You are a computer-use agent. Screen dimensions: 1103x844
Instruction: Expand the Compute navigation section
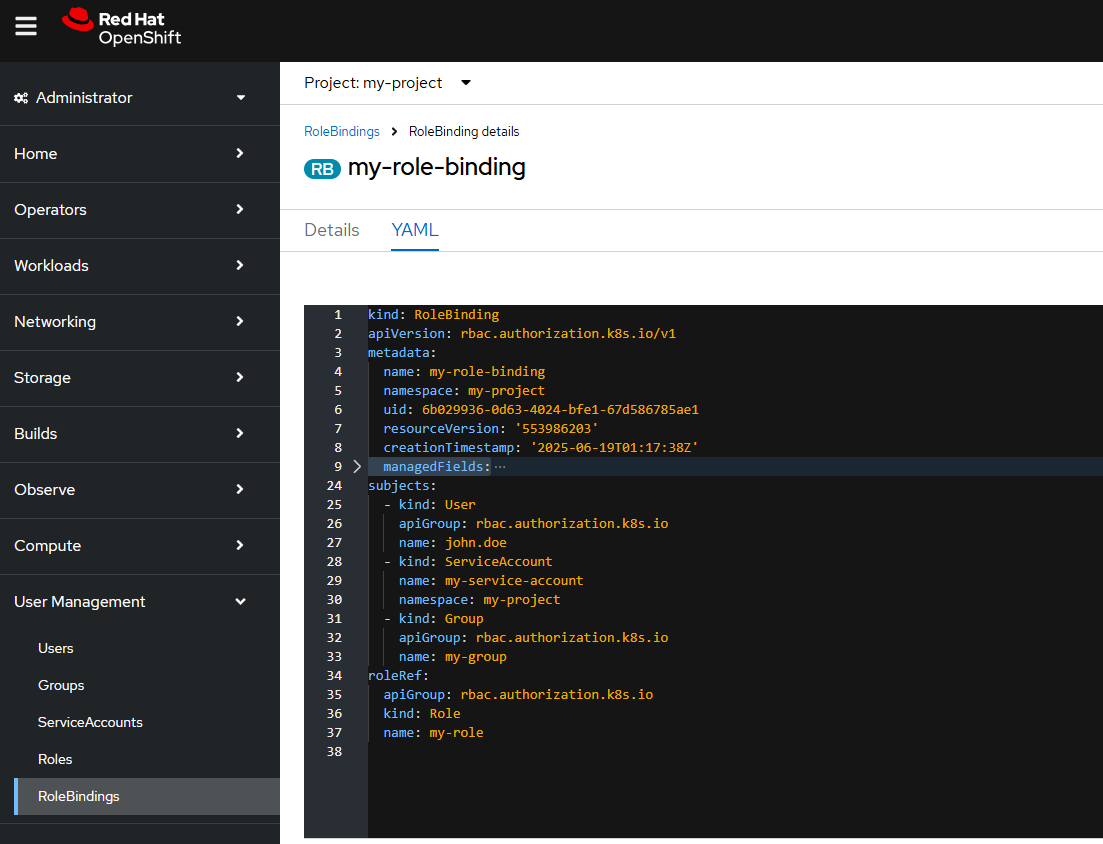click(140, 546)
